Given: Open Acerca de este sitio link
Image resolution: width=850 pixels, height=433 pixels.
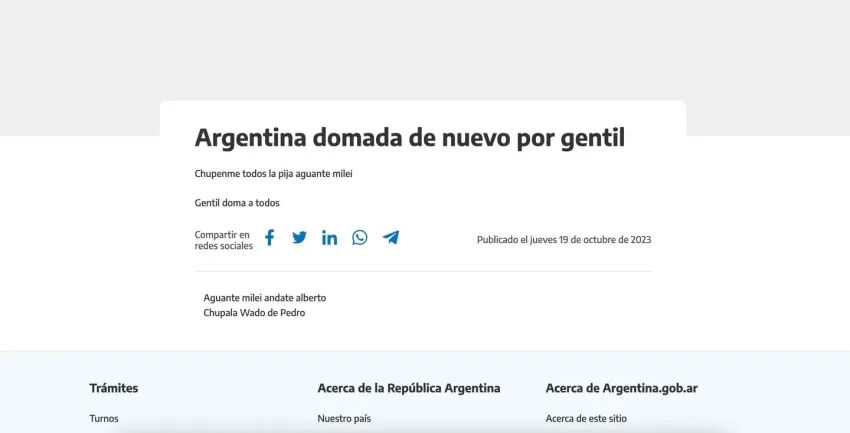Looking at the screenshot, I should 586,418.
